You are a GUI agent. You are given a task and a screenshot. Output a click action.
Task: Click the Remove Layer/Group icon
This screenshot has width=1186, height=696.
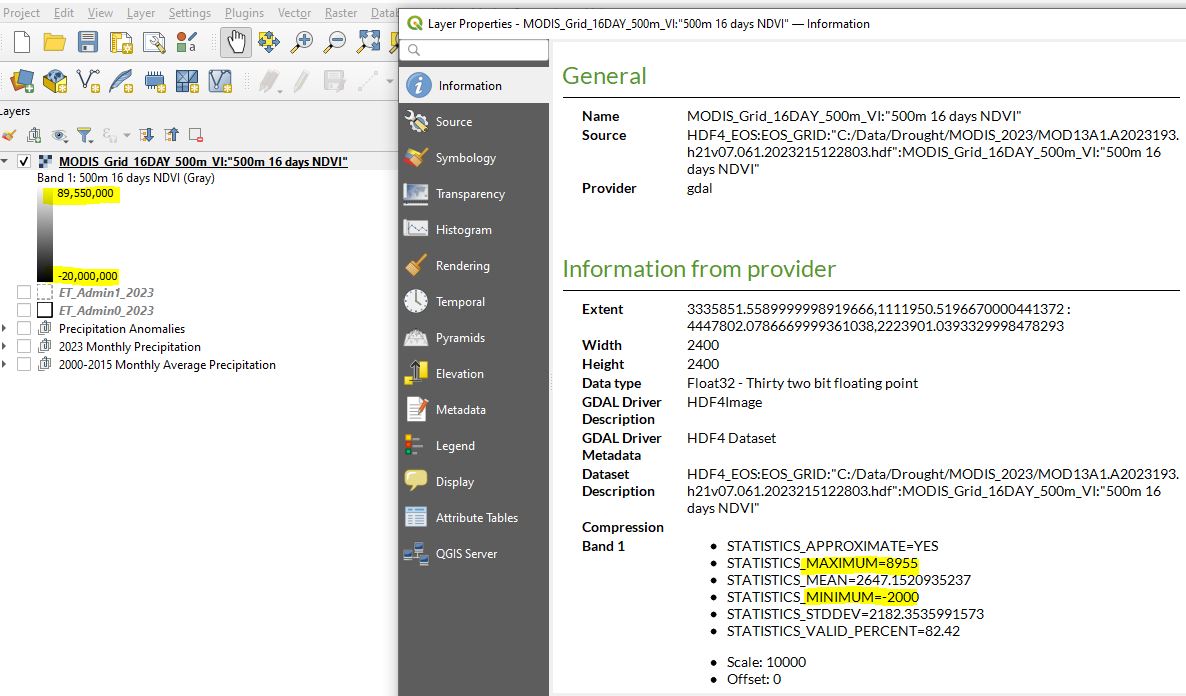(x=196, y=135)
